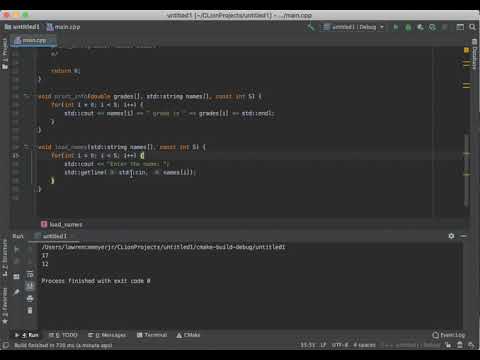This screenshot has height=360, width=480.
Task: Open the untitled1 | Debug configuration dropdown
Action: (x=354, y=27)
